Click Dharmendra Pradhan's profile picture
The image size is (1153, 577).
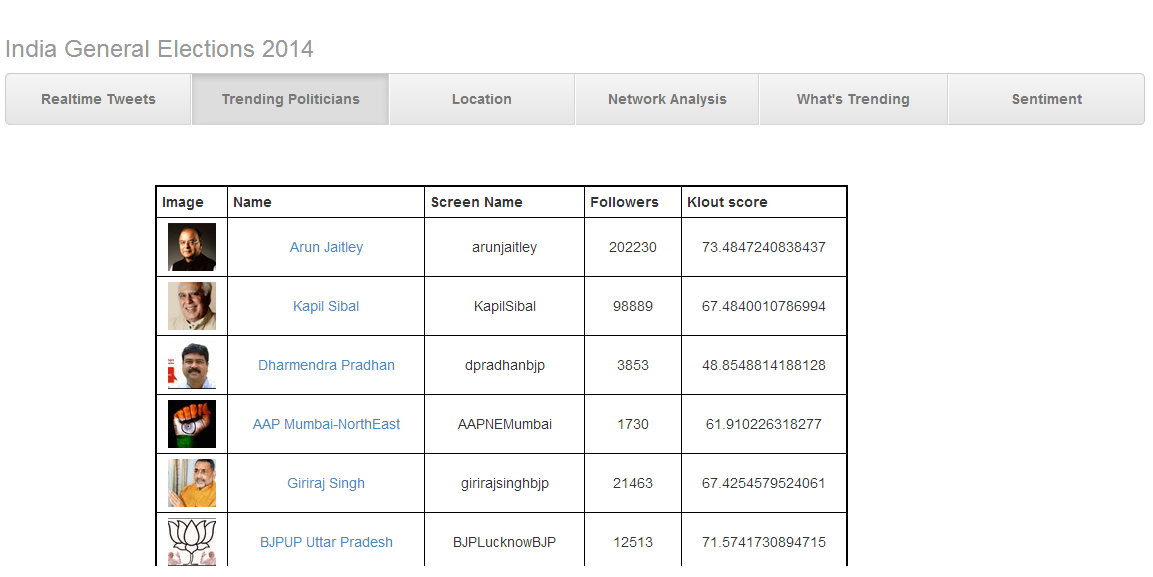[192, 365]
